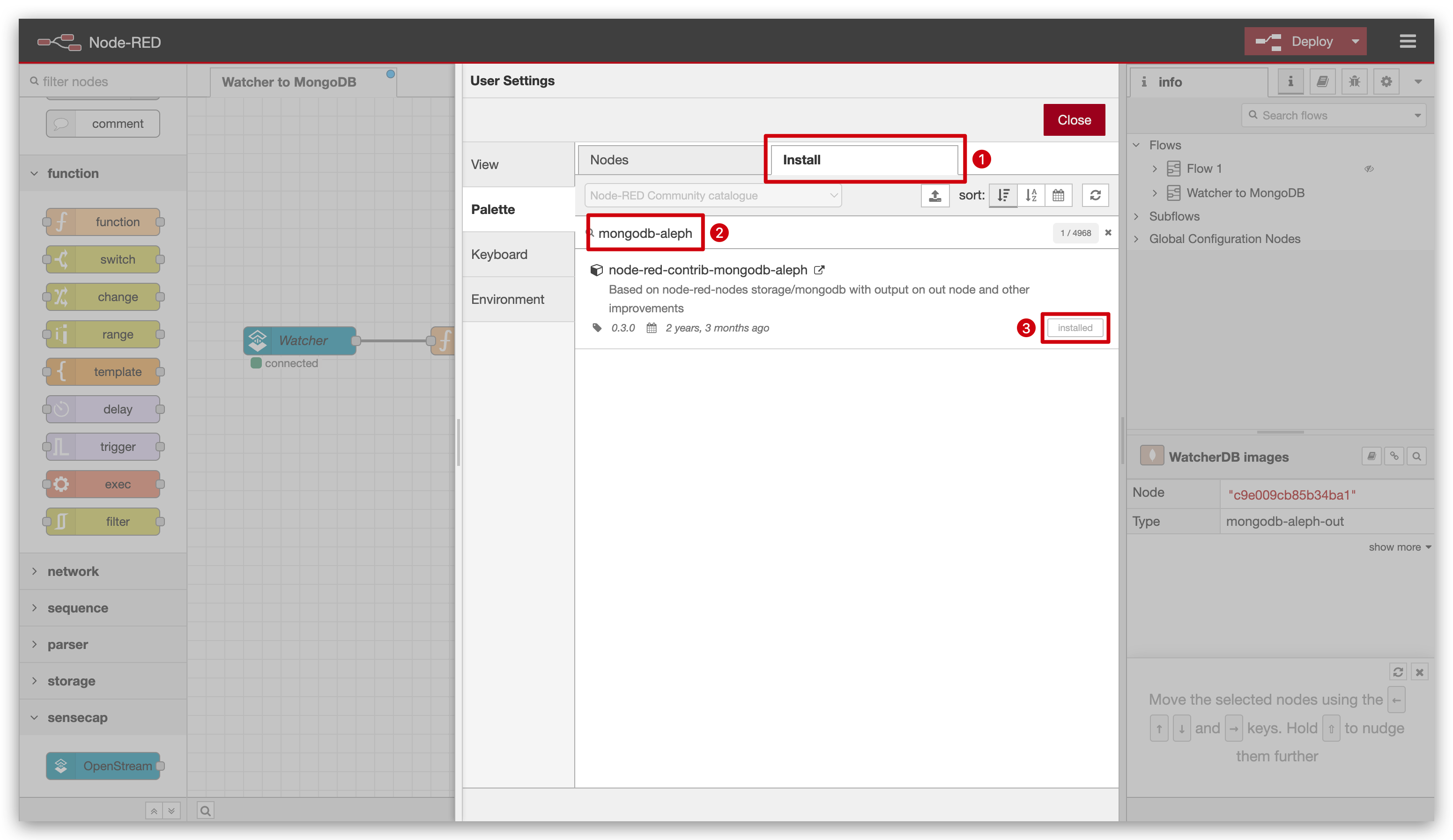1453x840 pixels.
Task: Expand the network palette category
Action: pyautogui.click(x=103, y=571)
